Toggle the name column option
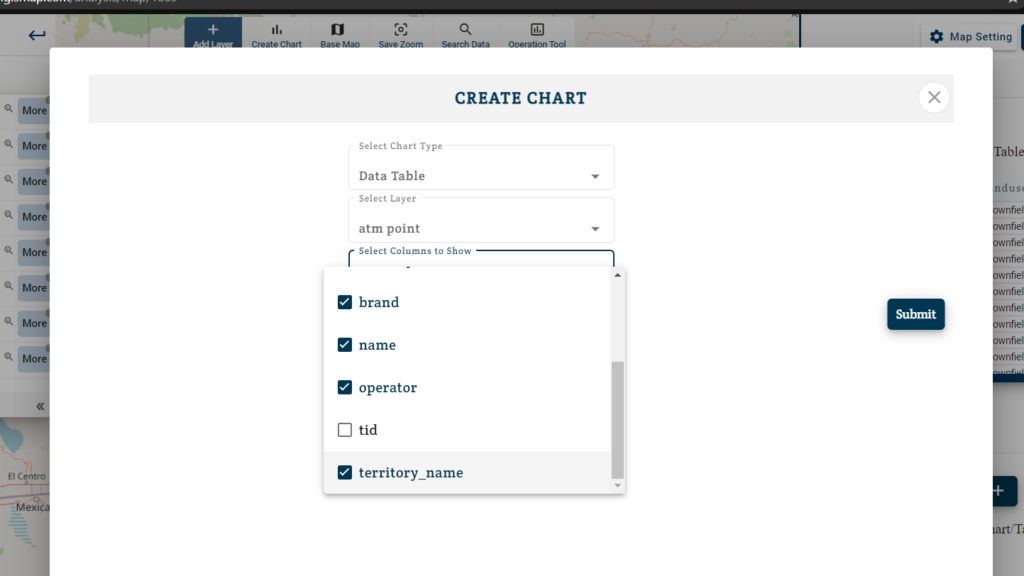Image resolution: width=1024 pixels, height=576 pixels. tap(345, 345)
